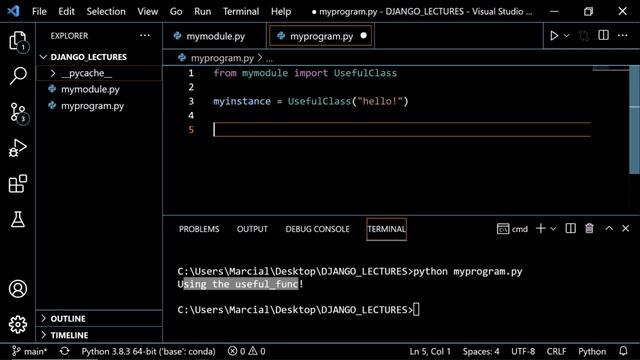Viewport: 640px width, 360px height.
Task: Open the Search view icon
Action: click(18, 76)
